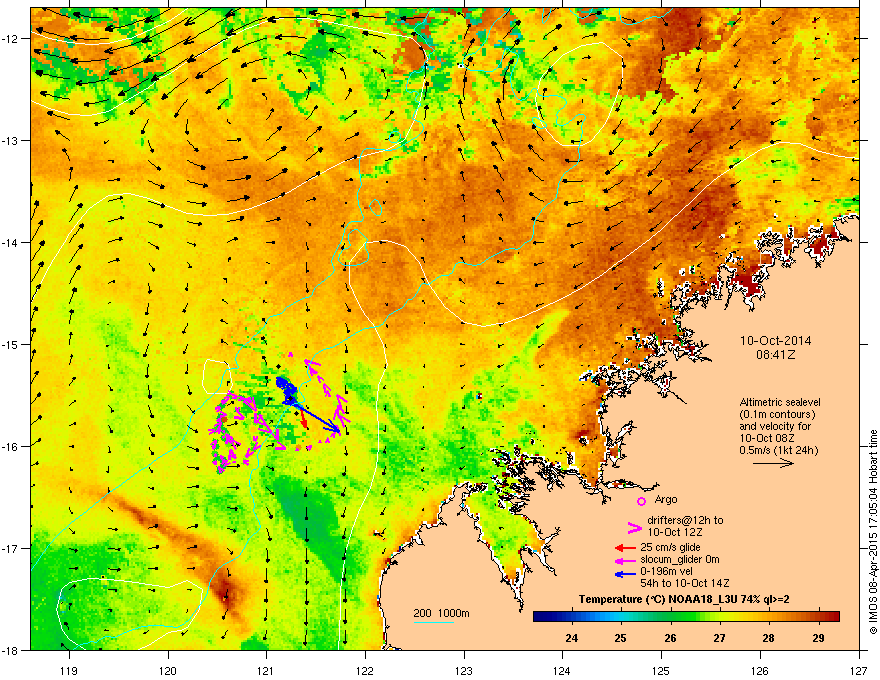Screen dimensions: 880x680
Task: Click the black 0.5m/s velocity scale arrow
Action: coord(773,463)
